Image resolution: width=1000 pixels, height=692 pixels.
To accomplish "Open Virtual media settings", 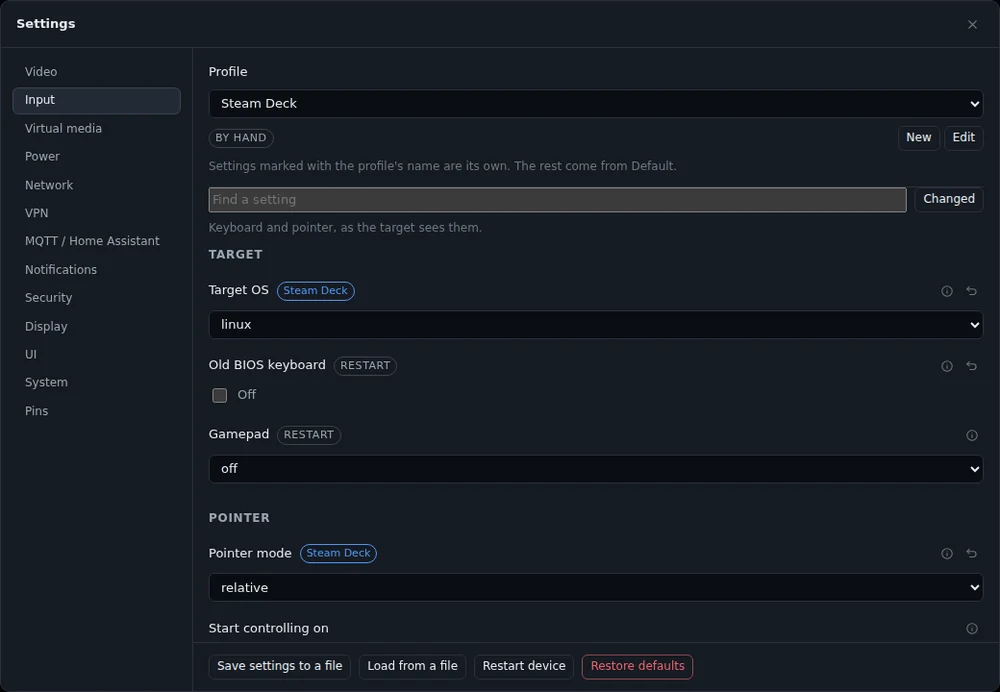I will point(96,128).
